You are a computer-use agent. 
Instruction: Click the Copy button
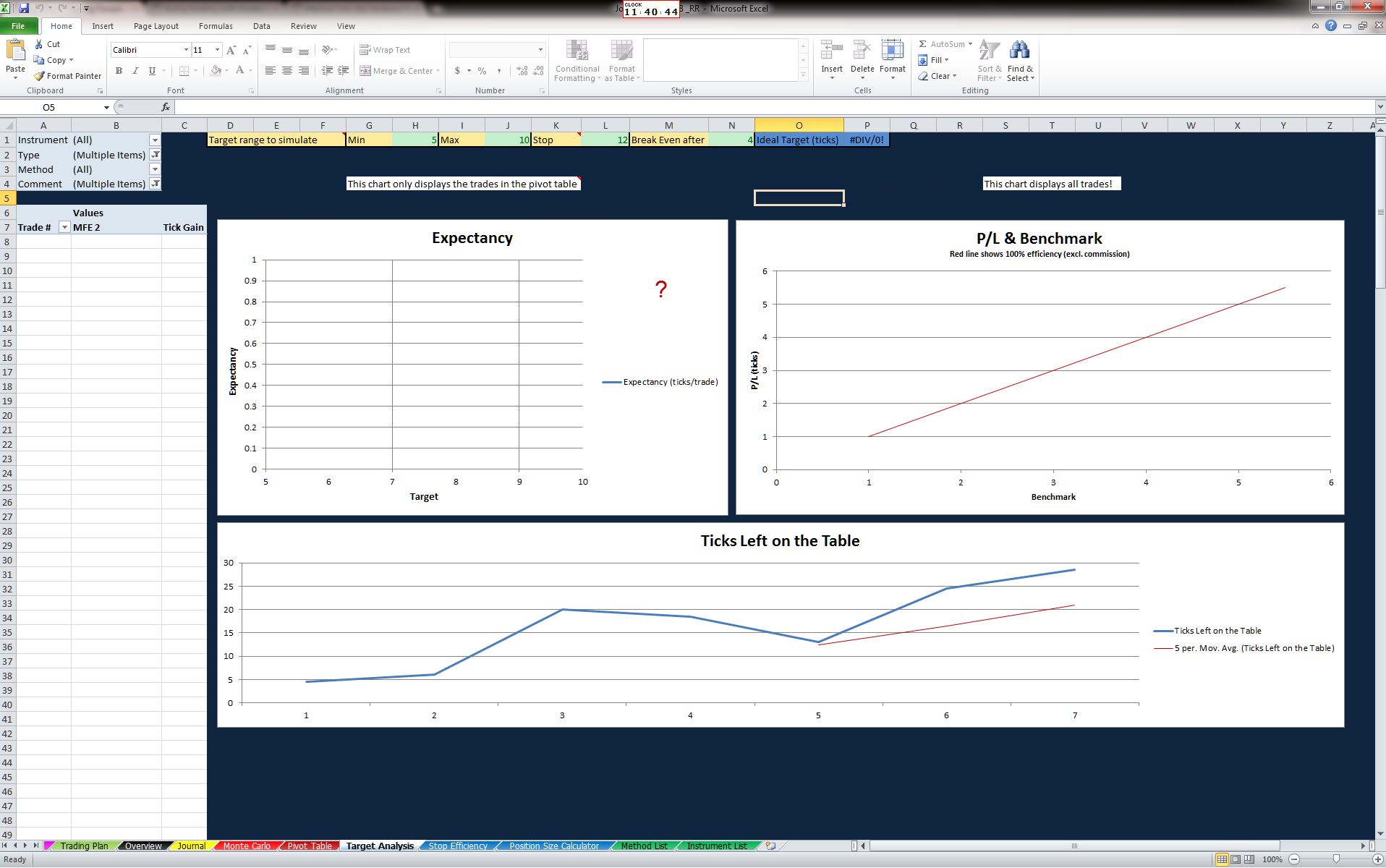pyautogui.click(x=53, y=60)
